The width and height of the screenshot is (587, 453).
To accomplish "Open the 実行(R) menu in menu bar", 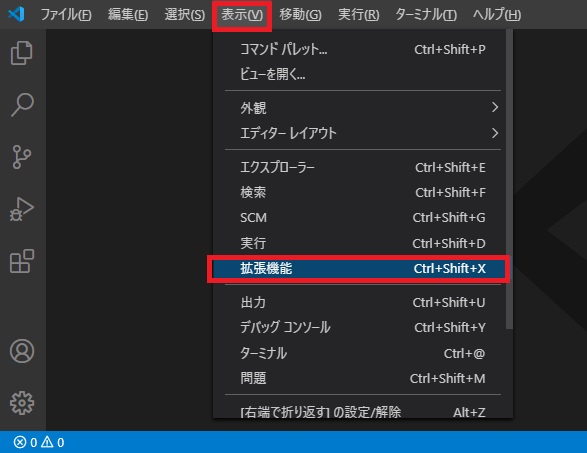I will [x=359, y=15].
